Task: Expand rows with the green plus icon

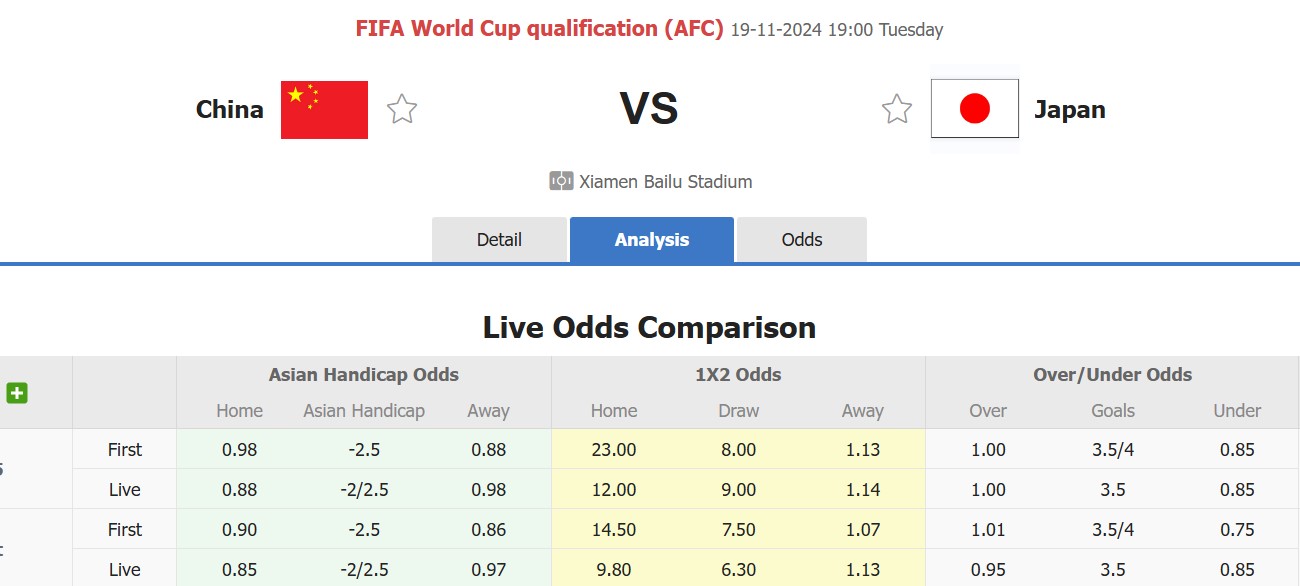Action: pyautogui.click(x=17, y=393)
